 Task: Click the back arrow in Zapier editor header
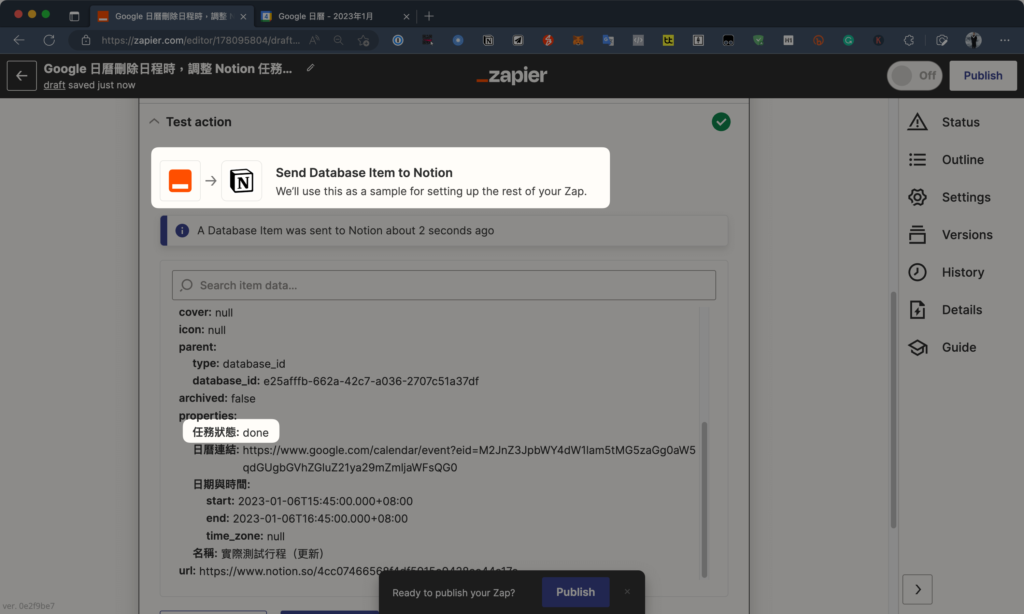click(22, 76)
